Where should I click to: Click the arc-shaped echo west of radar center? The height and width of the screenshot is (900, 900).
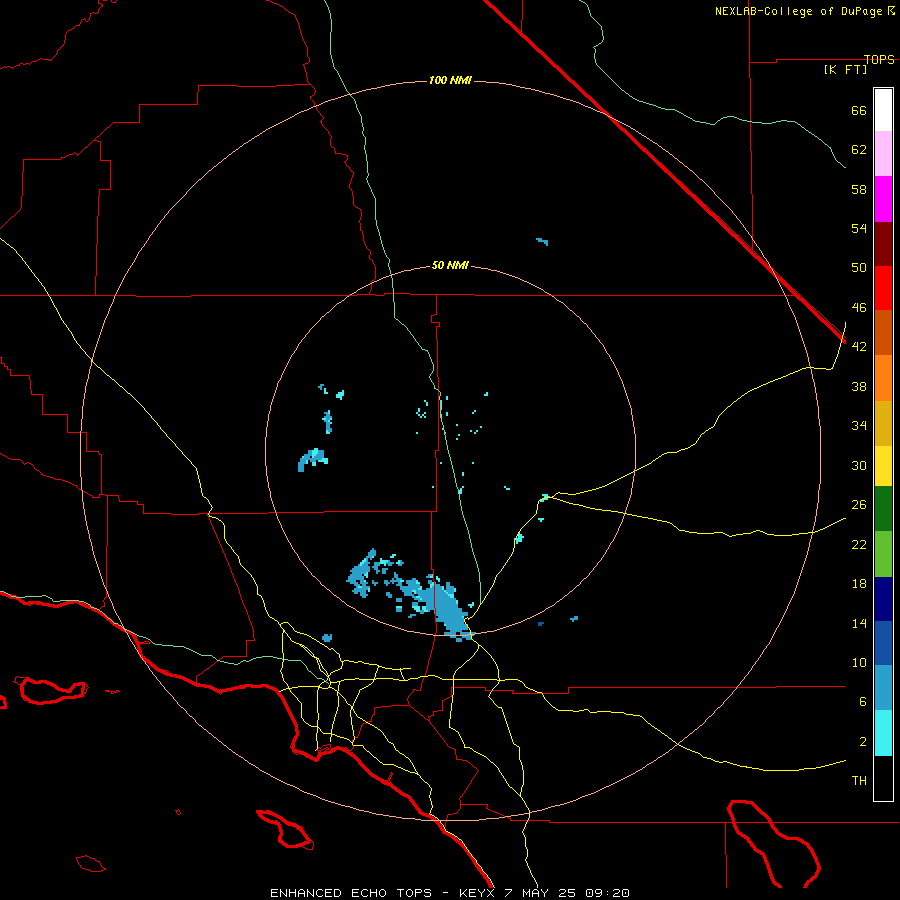click(313, 460)
